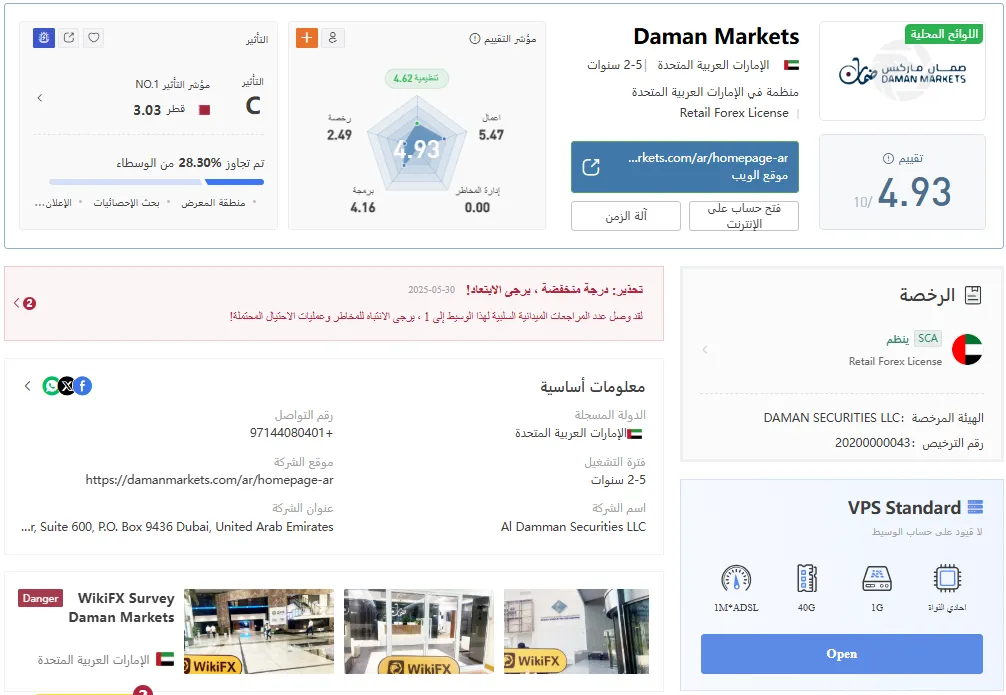The height and width of the screenshot is (695, 1006).
Task: Open the Daman Markets website button
Action: tap(685, 167)
